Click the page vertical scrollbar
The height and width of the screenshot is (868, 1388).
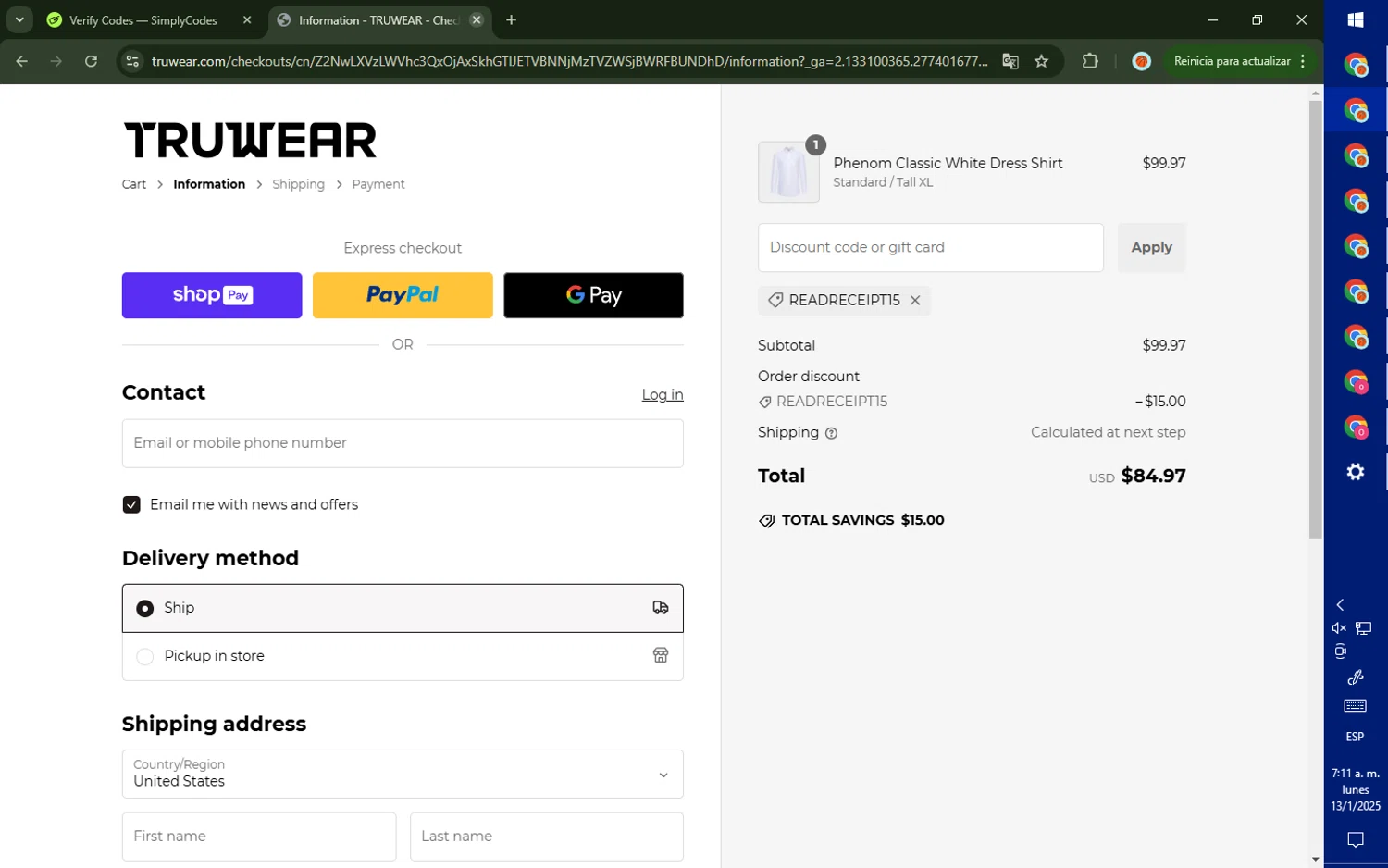click(x=1315, y=319)
